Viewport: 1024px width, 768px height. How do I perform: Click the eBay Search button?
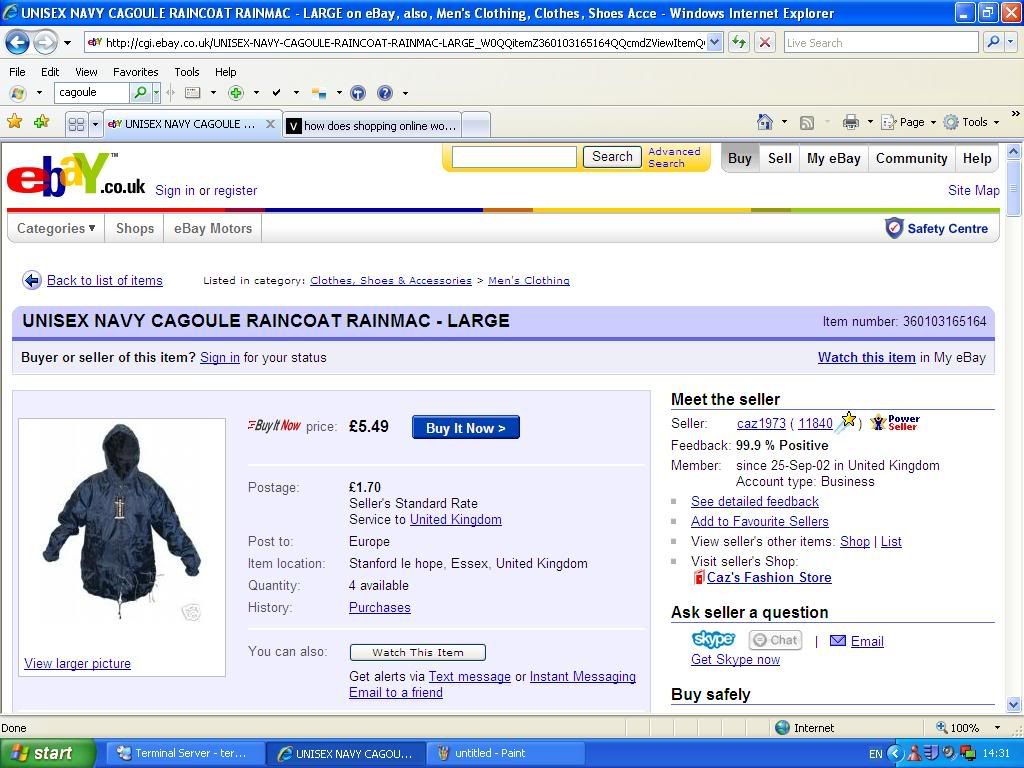612,157
